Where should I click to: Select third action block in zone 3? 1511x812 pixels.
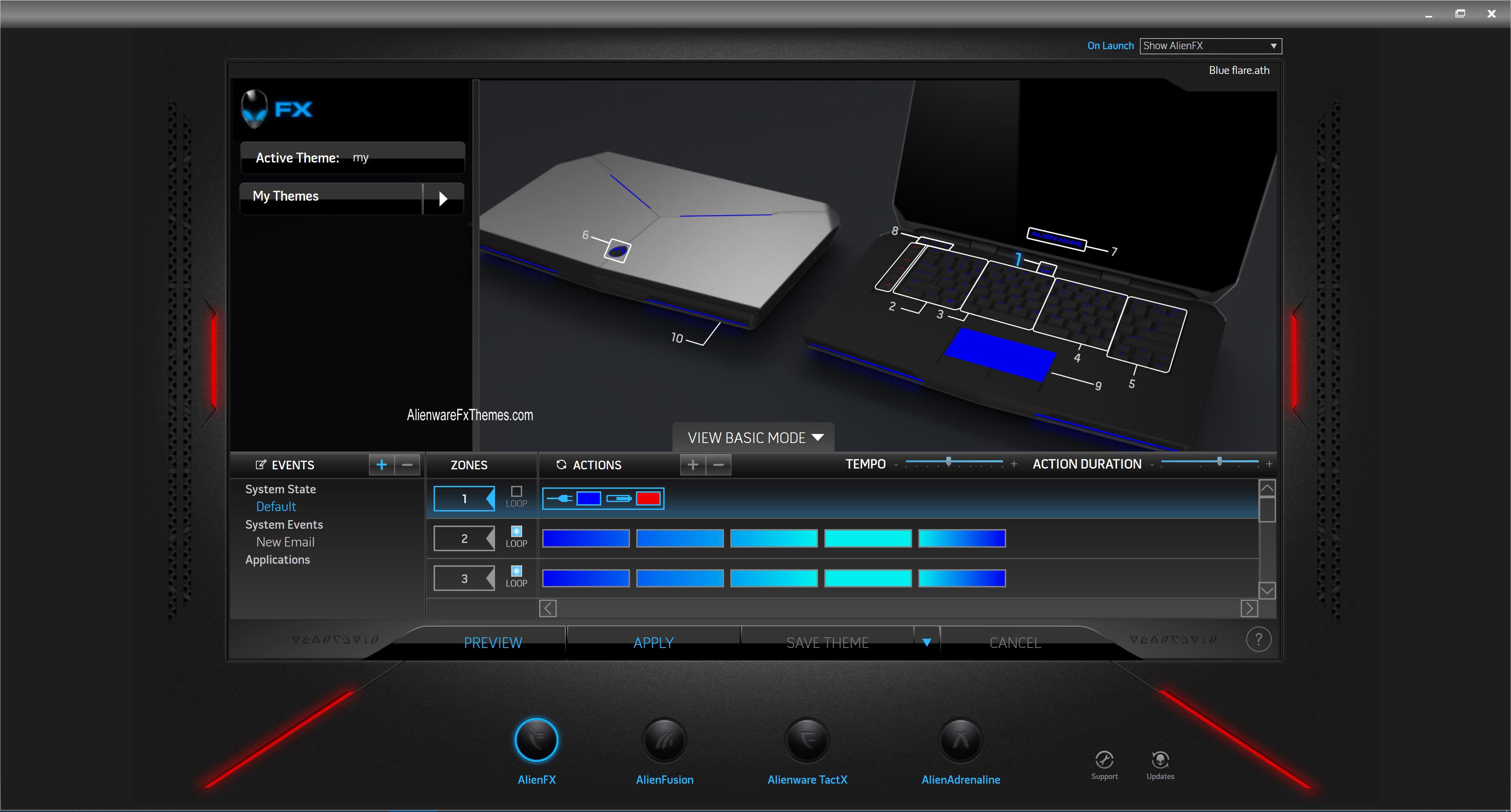[x=774, y=578]
